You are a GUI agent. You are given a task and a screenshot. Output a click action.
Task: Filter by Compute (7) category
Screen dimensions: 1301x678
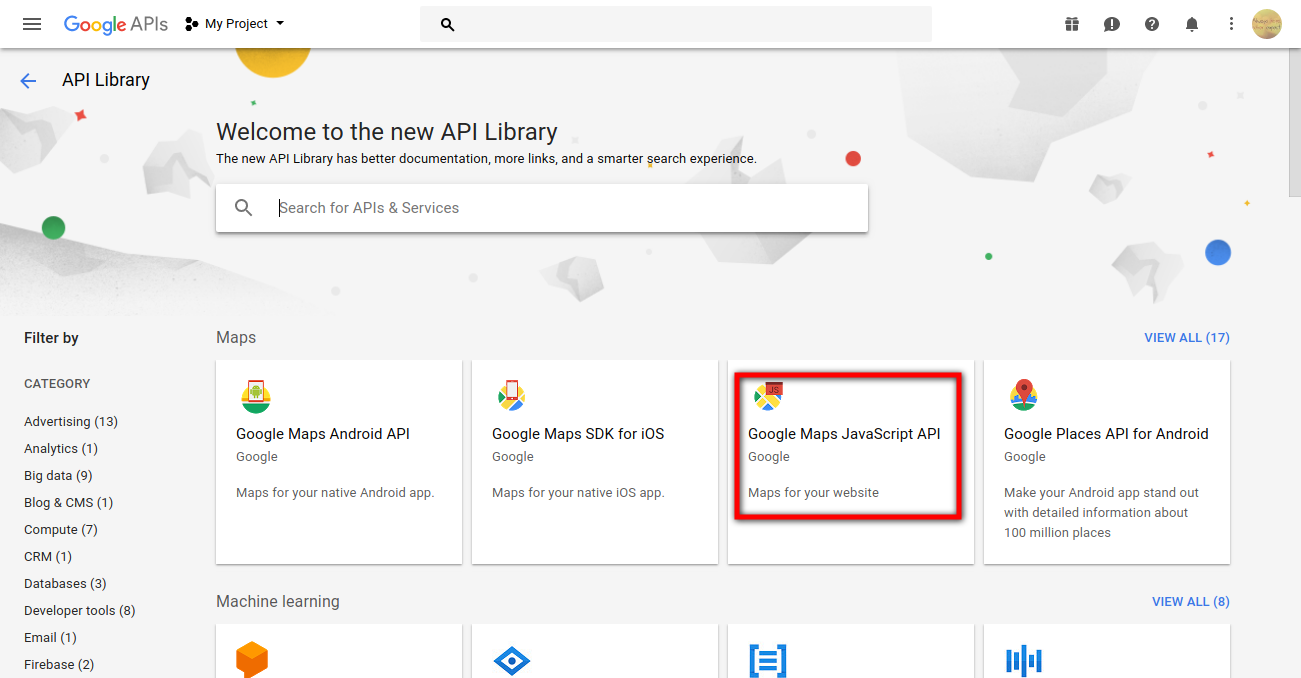pyautogui.click(x=61, y=530)
